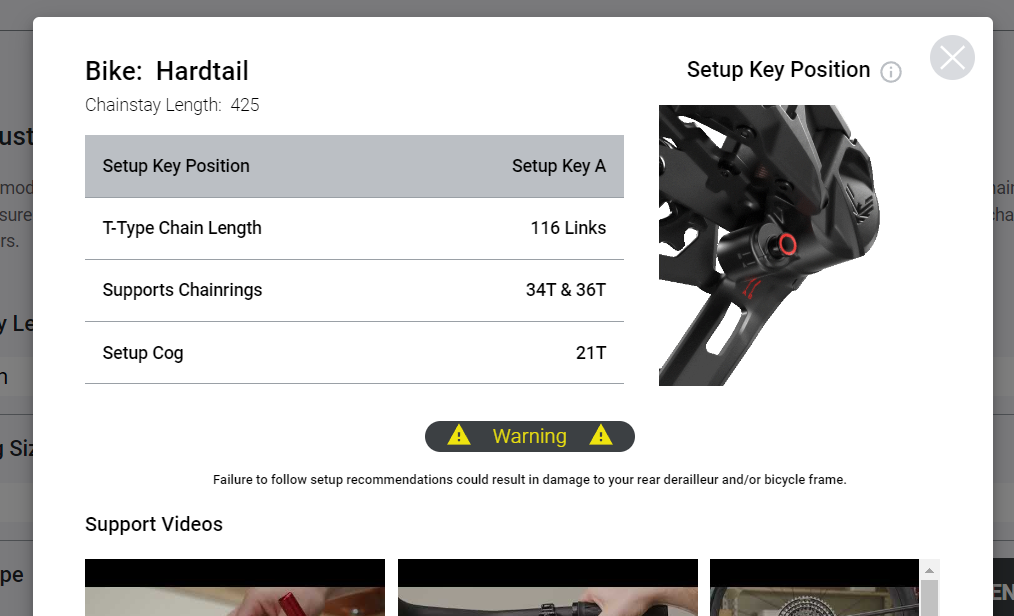Click the T-Type Chain Length row label
Screen dimensions: 1014x616
tap(182, 228)
